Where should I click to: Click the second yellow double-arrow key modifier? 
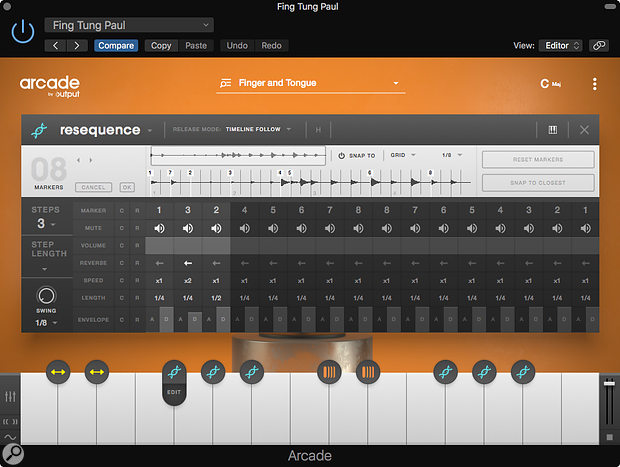click(x=97, y=372)
